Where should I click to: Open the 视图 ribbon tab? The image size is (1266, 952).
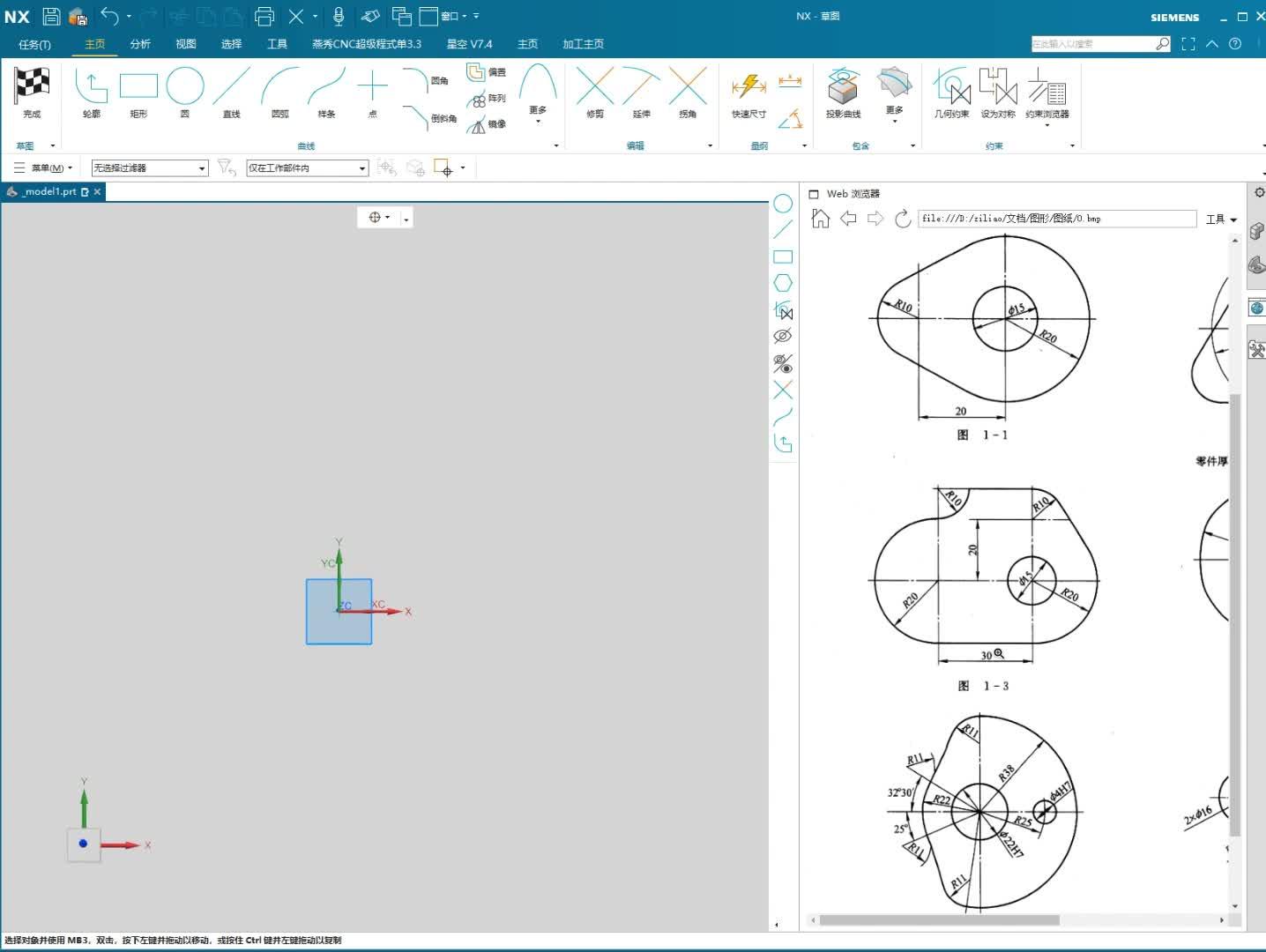point(185,44)
